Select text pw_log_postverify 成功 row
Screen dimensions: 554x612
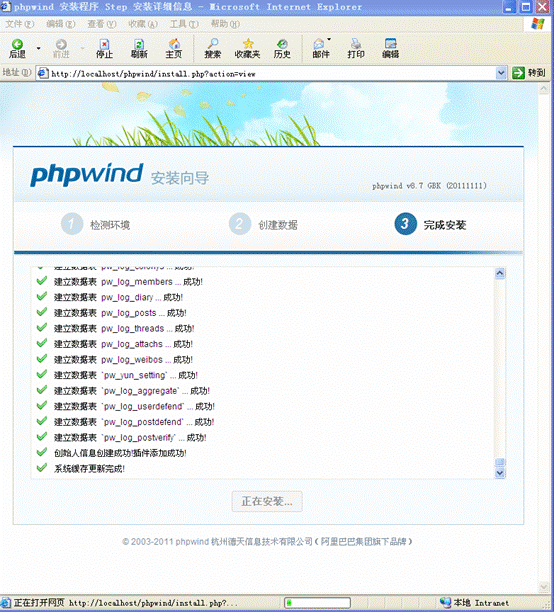130,438
